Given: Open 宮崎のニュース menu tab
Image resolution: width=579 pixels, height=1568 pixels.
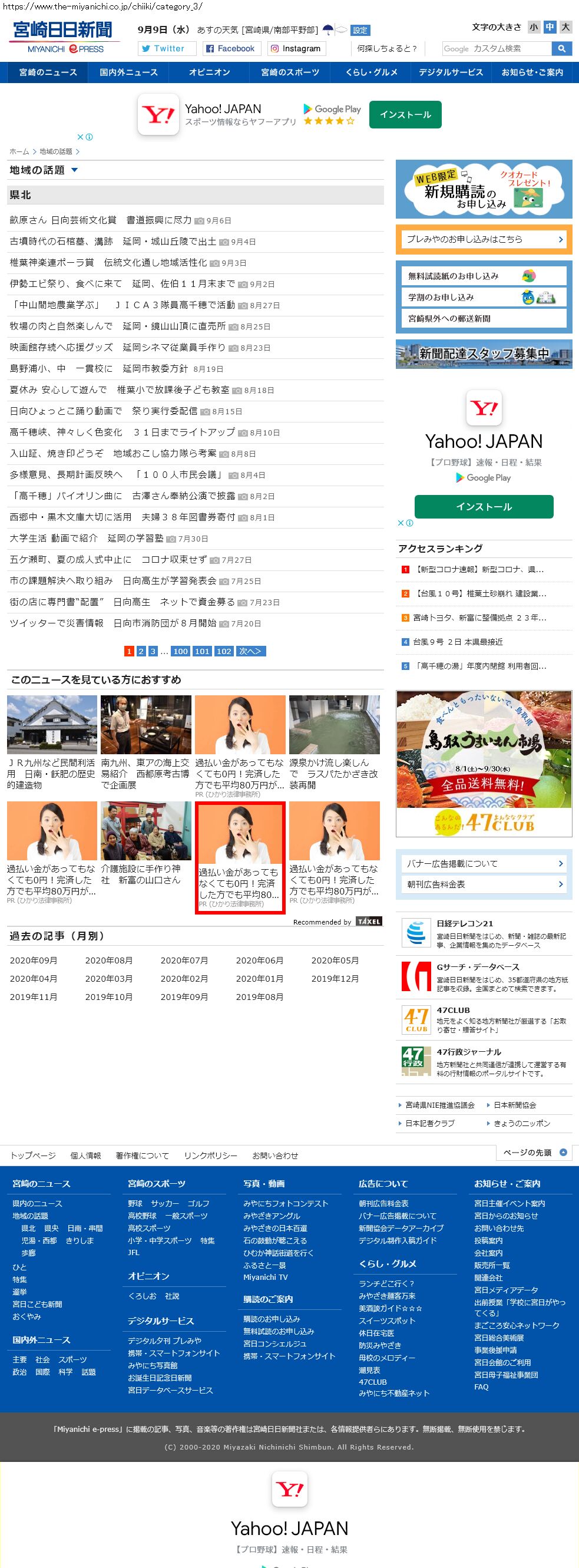Looking at the screenshot, I should [x=48, y=72].
